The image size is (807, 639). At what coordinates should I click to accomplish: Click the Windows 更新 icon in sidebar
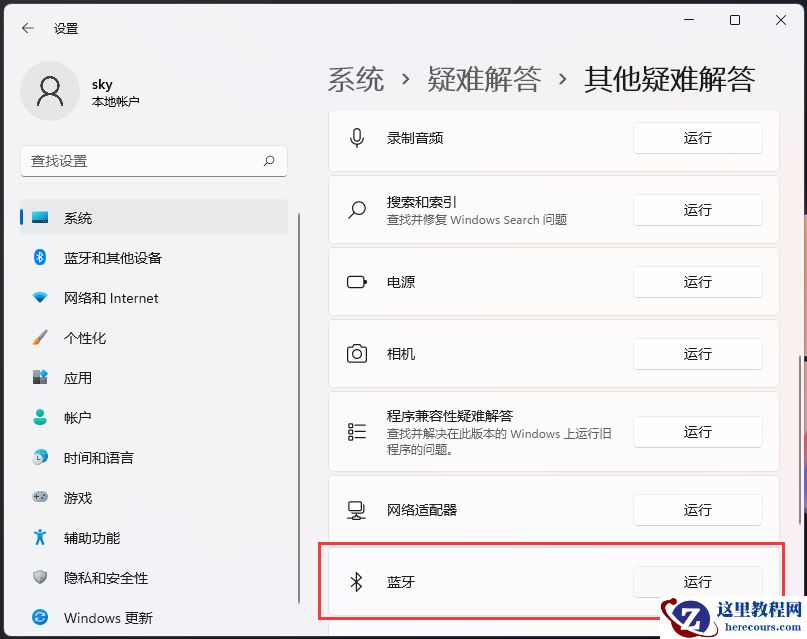pyautogui.click(x=40, y=618)
